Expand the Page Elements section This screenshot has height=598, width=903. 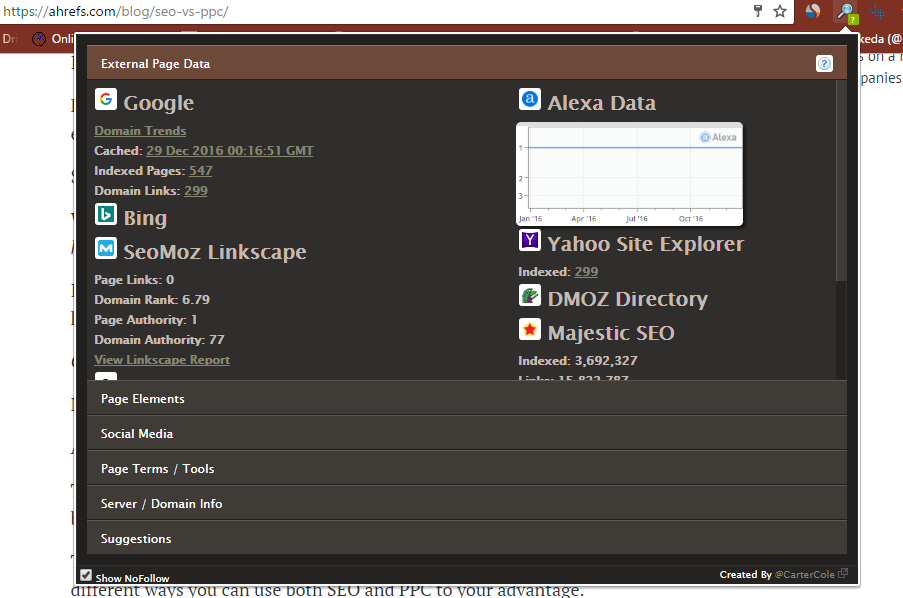coord(466,399)
